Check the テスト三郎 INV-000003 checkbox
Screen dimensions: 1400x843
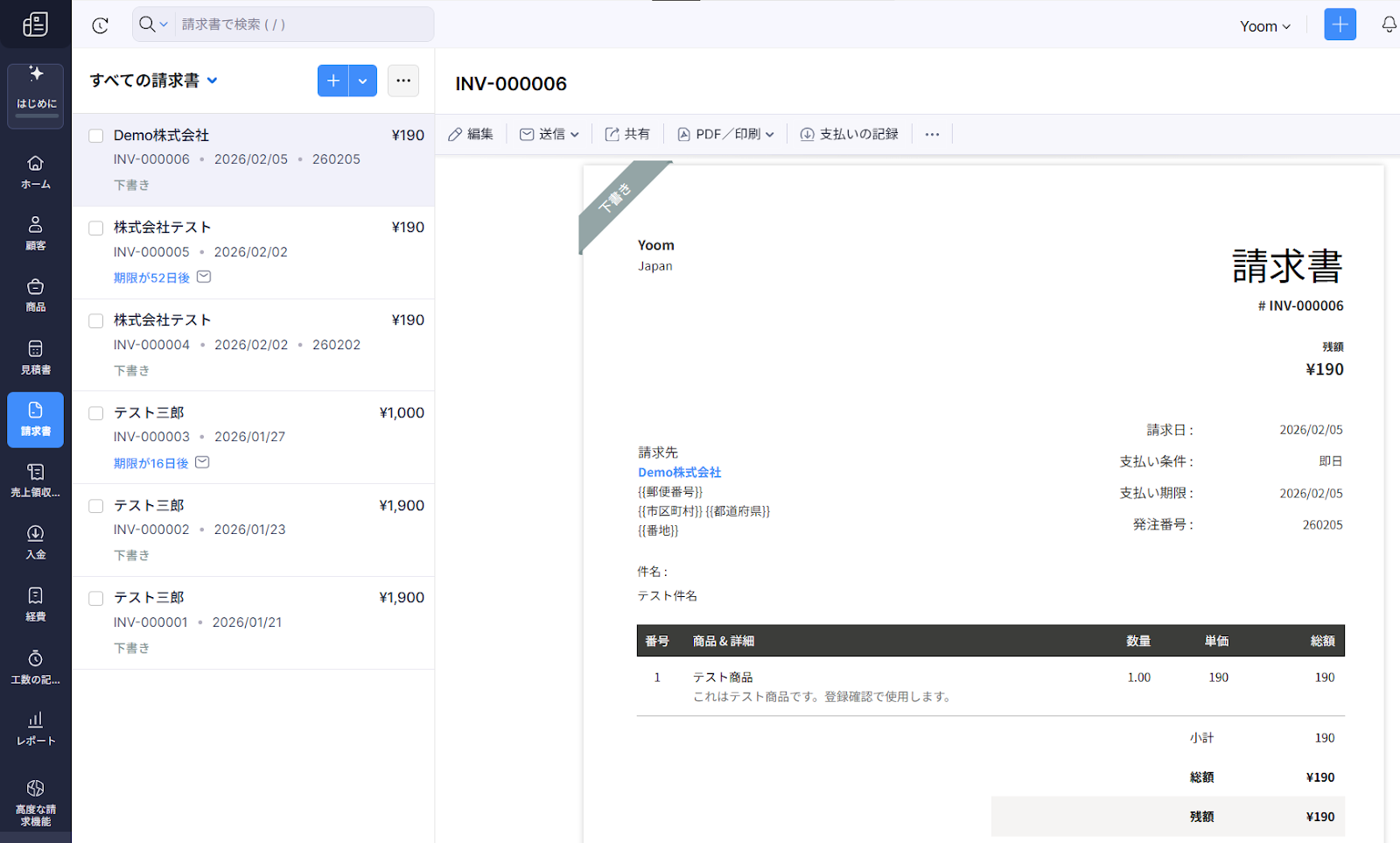[96, 413]
